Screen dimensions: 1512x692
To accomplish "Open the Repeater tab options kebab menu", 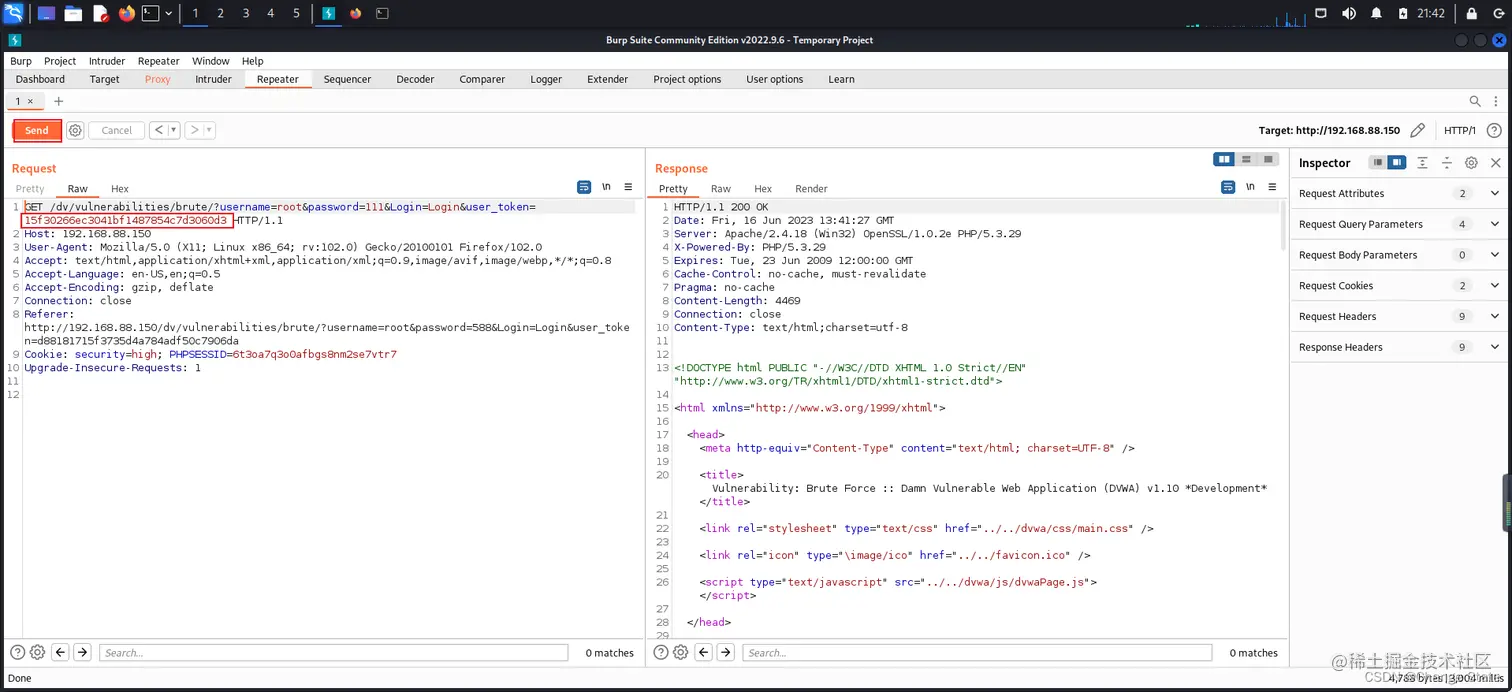I will point(1494,101).
